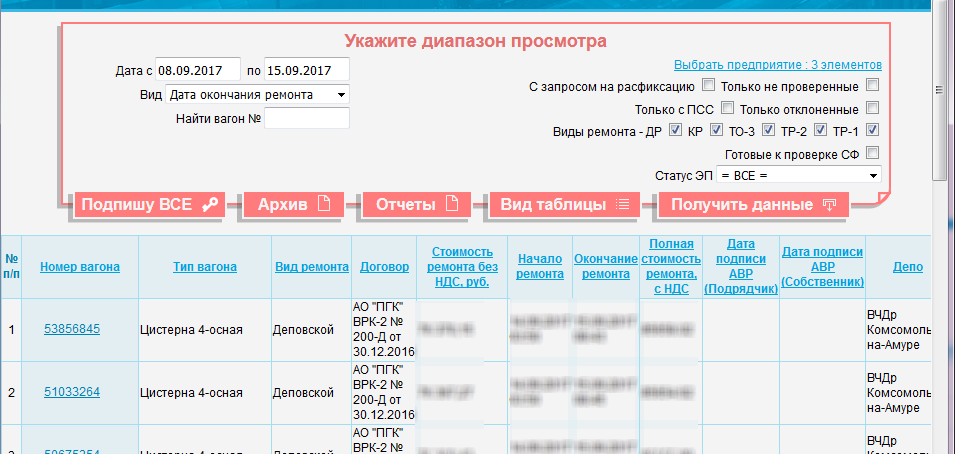Sort by 'Стоимость ремонта без НДС' header
Viewport: 955px width, 454px height.
point(462,267)
